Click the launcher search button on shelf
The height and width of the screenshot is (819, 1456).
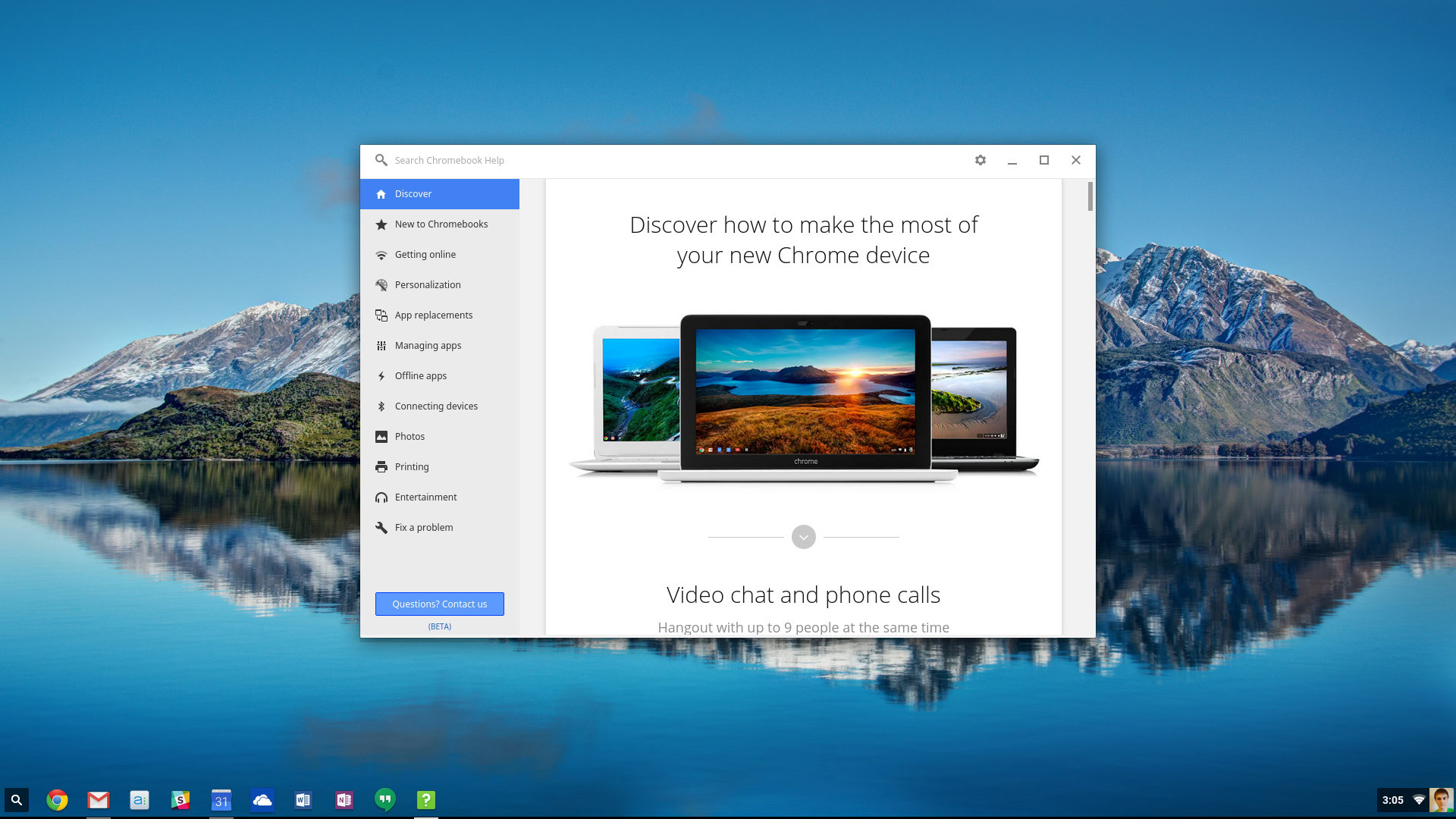point(17,800)
